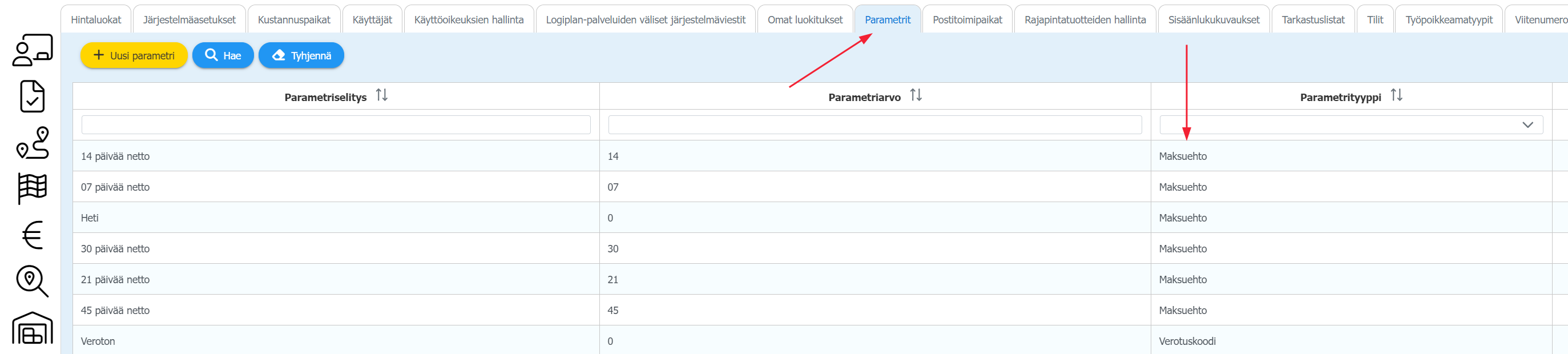This screenshot has height=354, width=1568.
Task: Click the Tyhjennä clear button
Action: click(301, 55)
